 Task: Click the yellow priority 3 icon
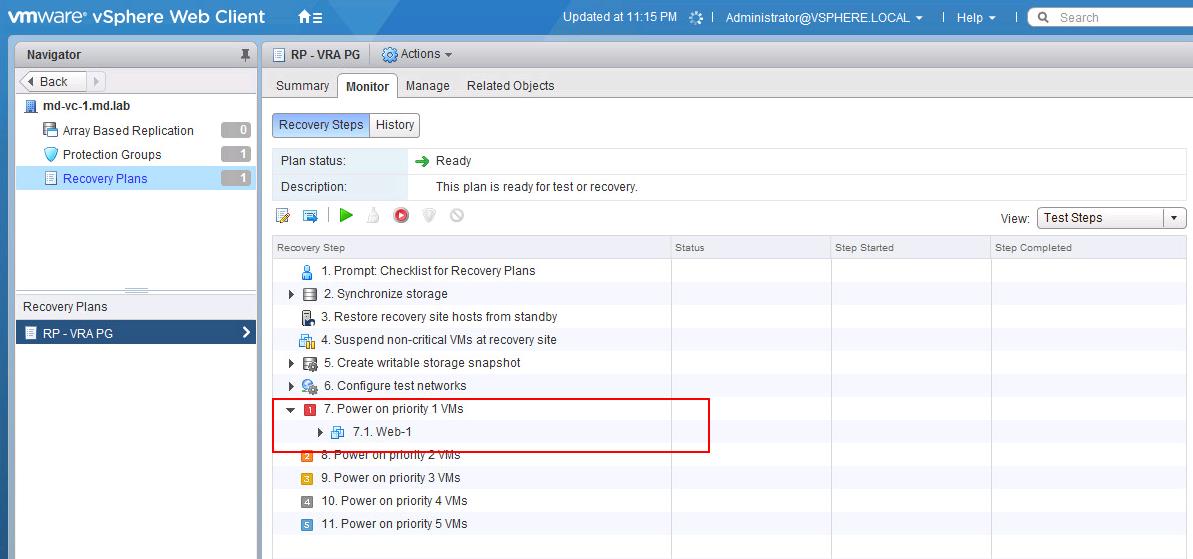(x=307, y=479)
